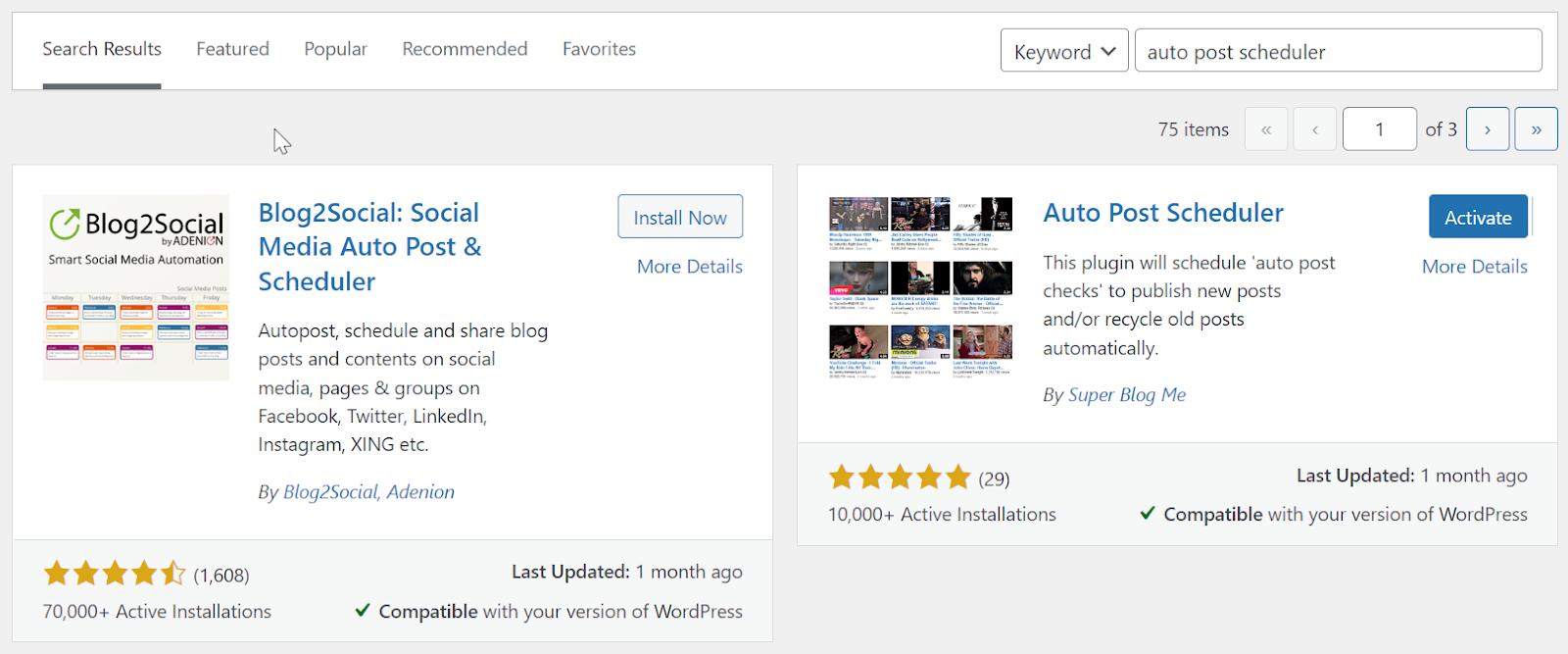The width and height of the screenshot is (1568, 654).
Task: View More Details for Blog2Social
Action: (690, 267)
